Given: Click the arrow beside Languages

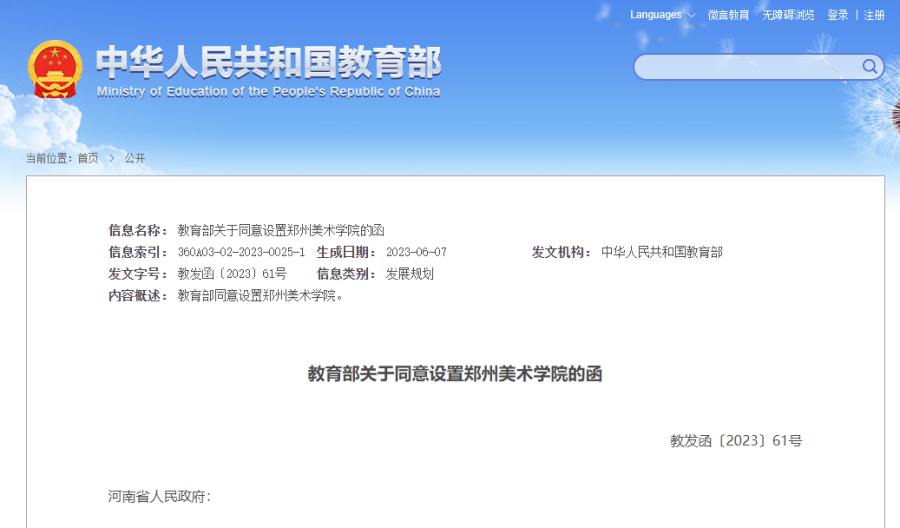Looking at the screenshot, I should click(692, 15).
